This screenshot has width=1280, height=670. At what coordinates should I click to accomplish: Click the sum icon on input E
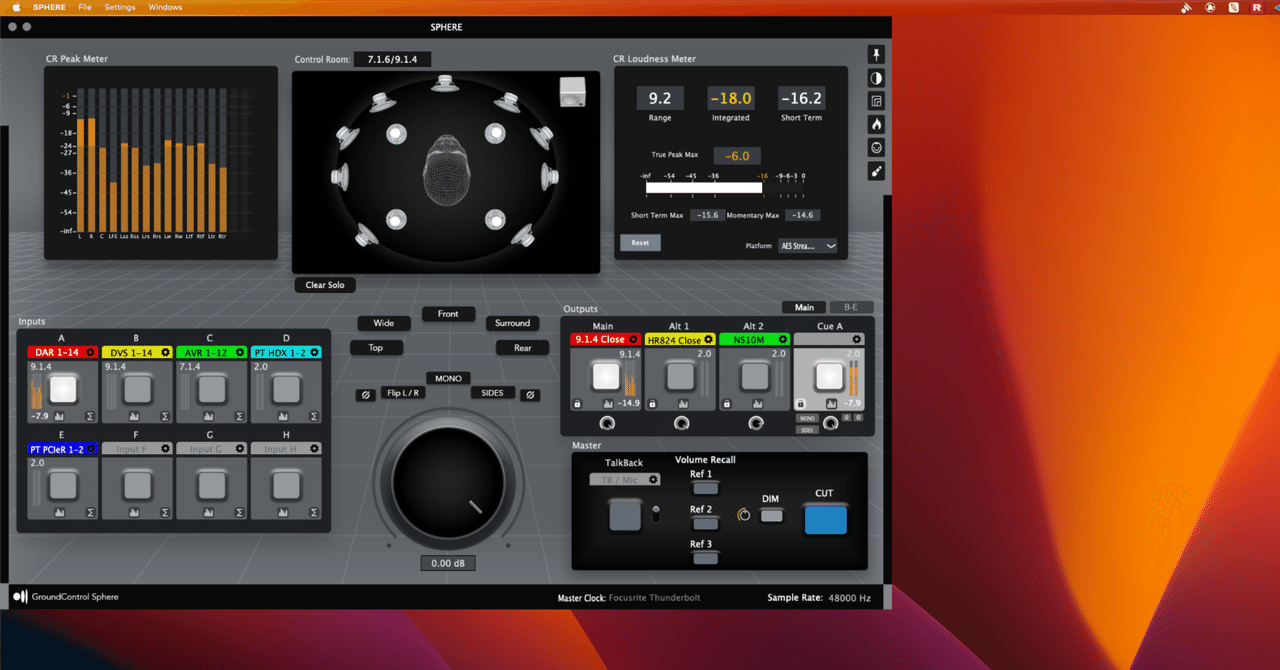click(x=90, y=513)
